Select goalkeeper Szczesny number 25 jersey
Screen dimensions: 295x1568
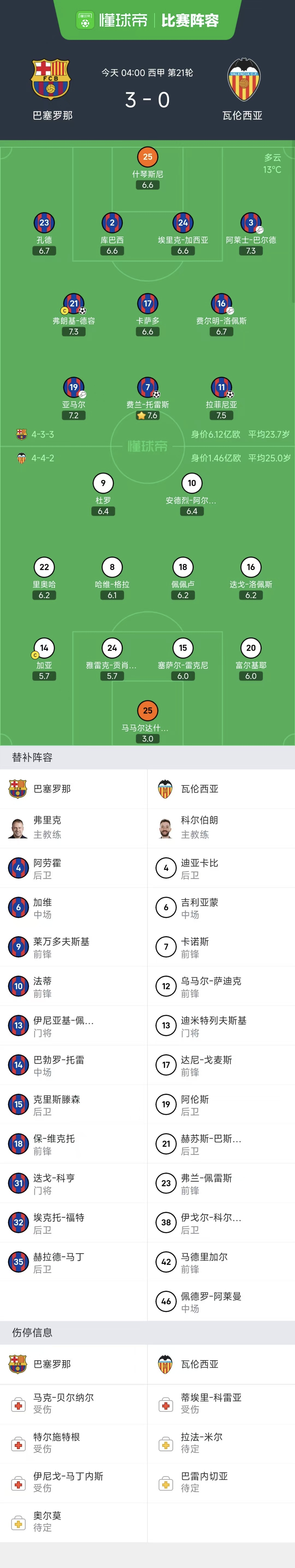148,157
